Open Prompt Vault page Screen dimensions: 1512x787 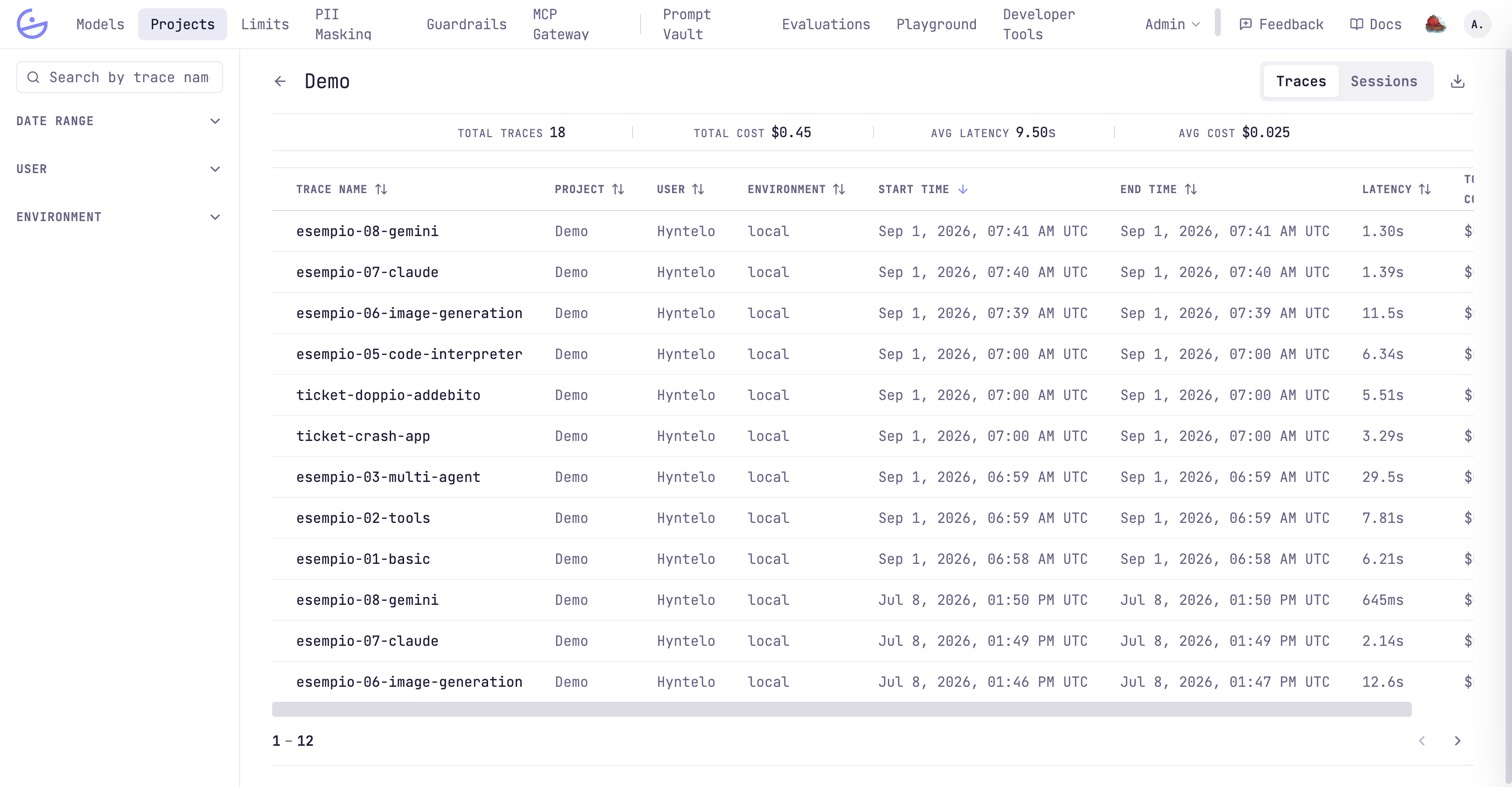687,24
